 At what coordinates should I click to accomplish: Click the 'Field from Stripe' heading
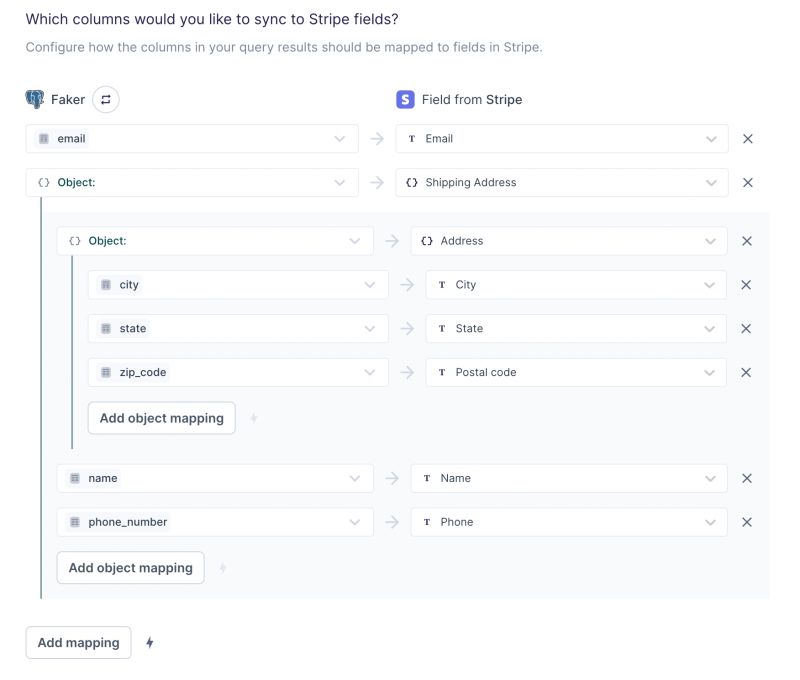point(472,100)
